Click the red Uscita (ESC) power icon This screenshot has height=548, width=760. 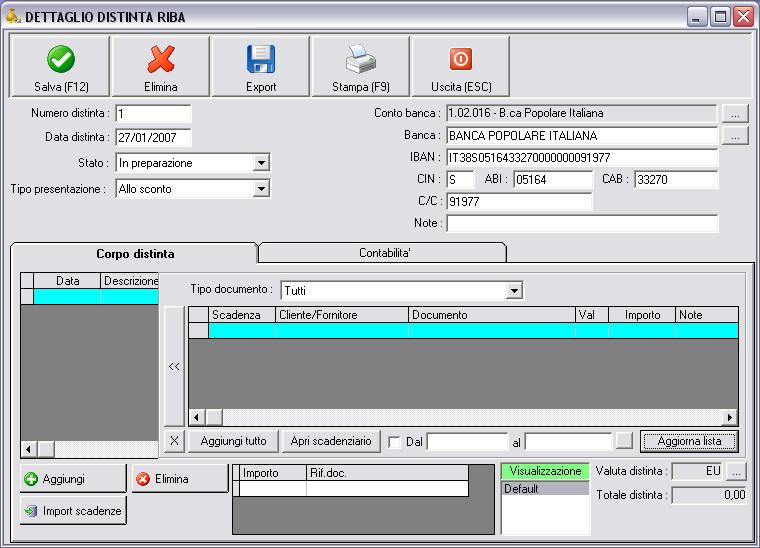click(x=460, y=59)
